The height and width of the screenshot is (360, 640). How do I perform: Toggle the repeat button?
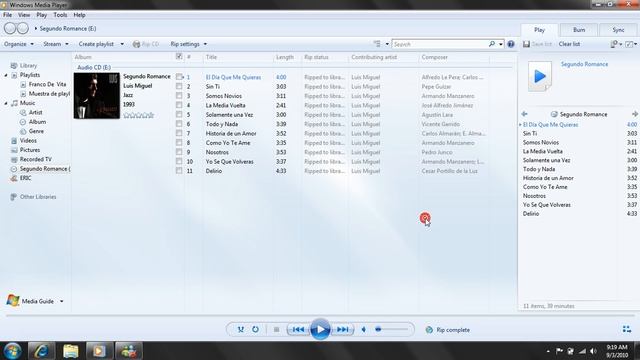click(x=255, y=329)
